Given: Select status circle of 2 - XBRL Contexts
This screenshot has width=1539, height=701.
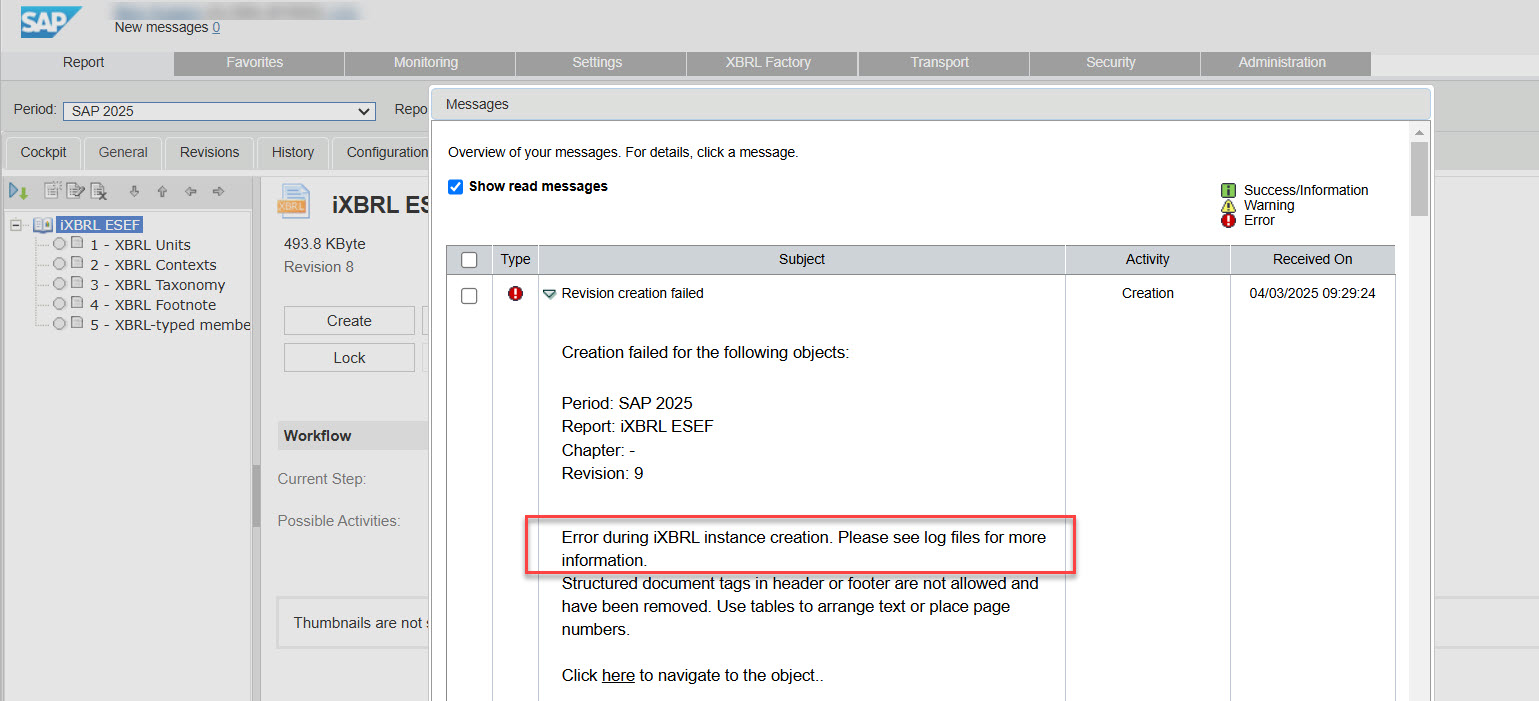Looking at the screenshot, I should pyautogui.click(x=60, y=264).
